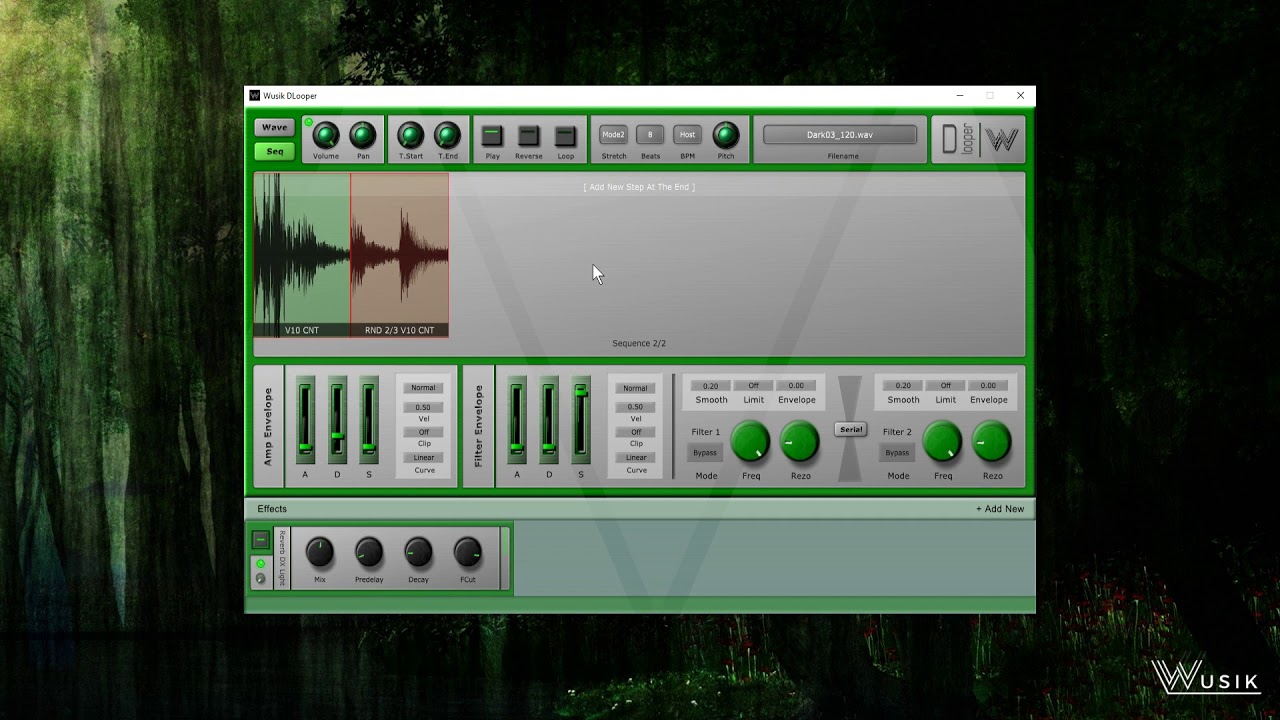Image resolution: width=1280 pixels, height=720 pixels.
Task: Minimize the Wusik DLooper window
Action: pyautogui.click(x=960, y=96)
